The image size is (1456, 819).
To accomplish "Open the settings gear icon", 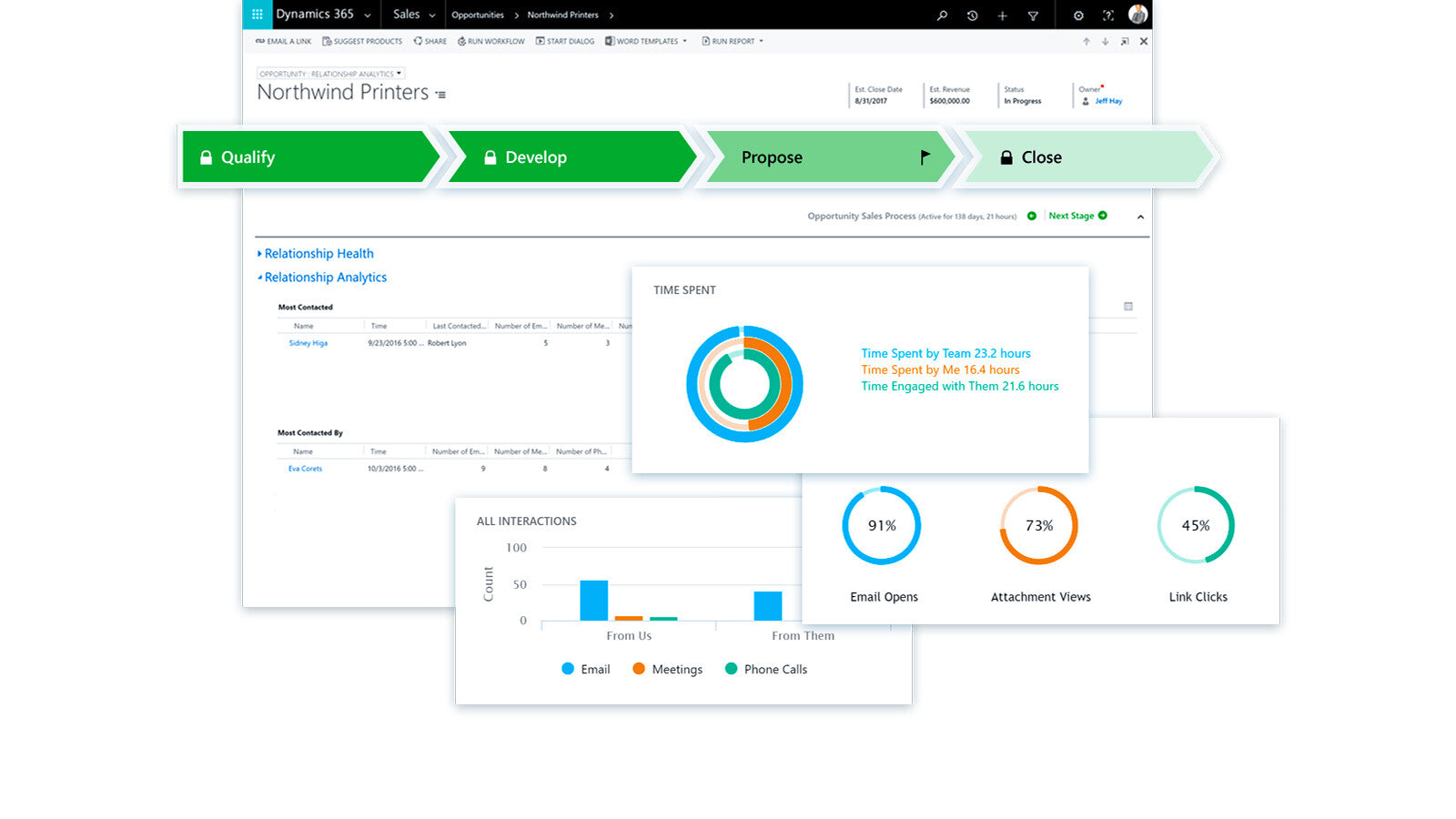I will coord(1078,15).
